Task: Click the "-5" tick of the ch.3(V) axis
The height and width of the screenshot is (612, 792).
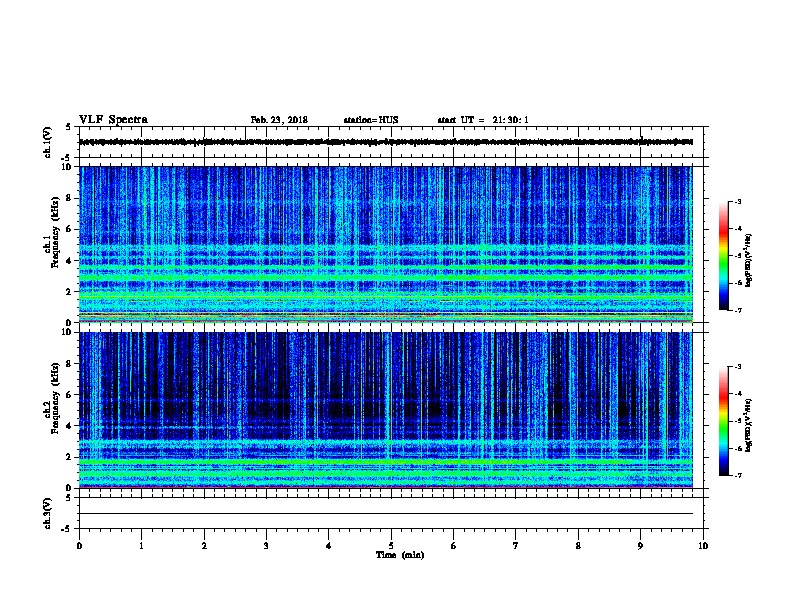Action: pyautogui.click(x=67, y=529)
